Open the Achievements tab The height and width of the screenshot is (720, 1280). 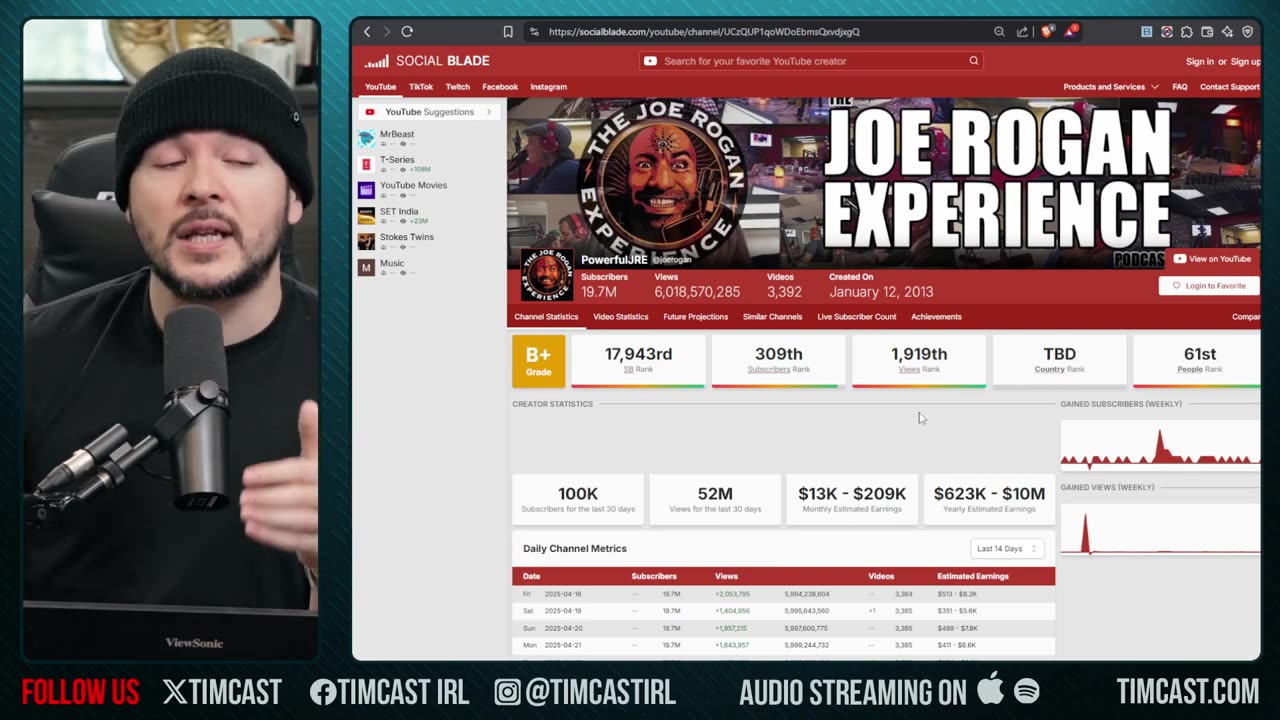[x=936, y=317]
